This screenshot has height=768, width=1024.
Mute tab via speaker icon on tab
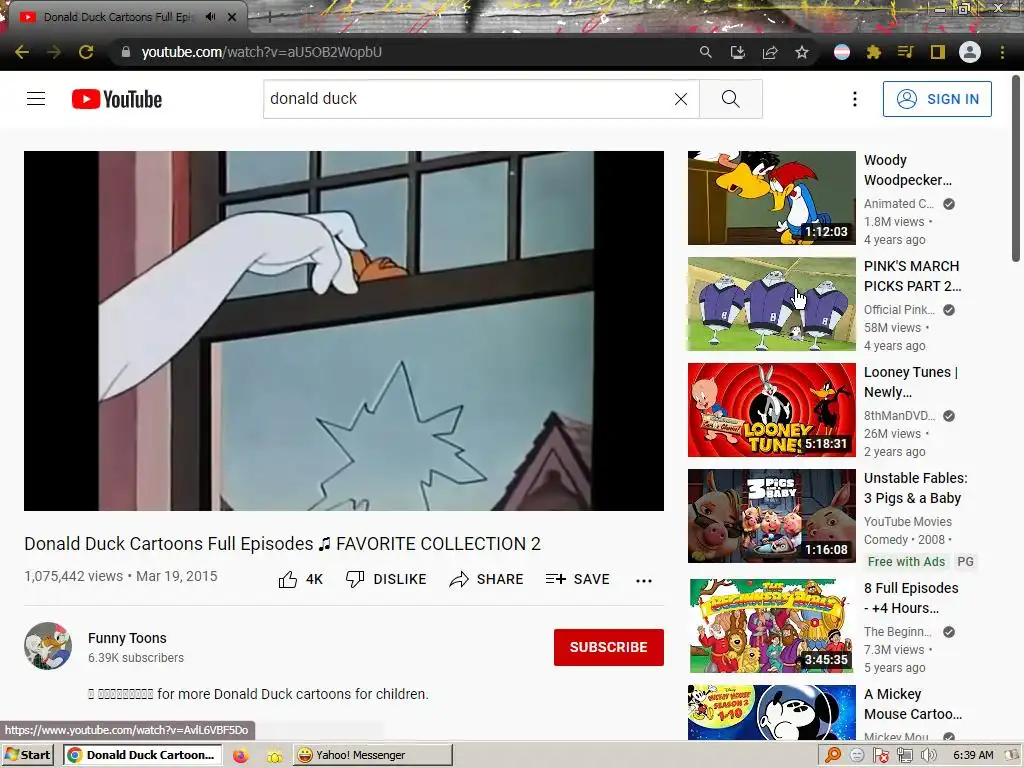point(210,16)
